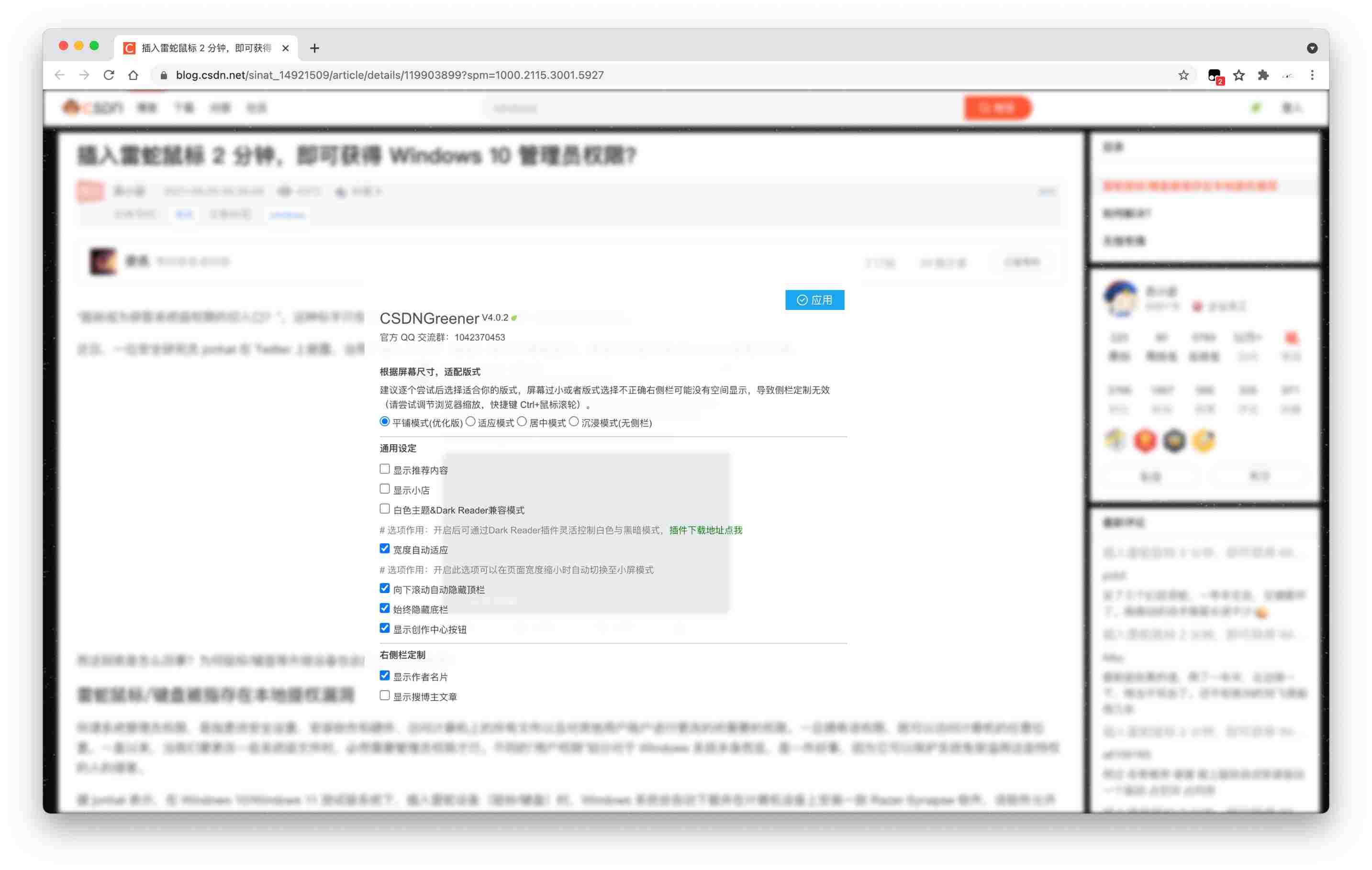Screen dimensions: 1372x870
Task: Bookmark this page using the star icon
Action: pyautogui.click(x=1184, y=75)
